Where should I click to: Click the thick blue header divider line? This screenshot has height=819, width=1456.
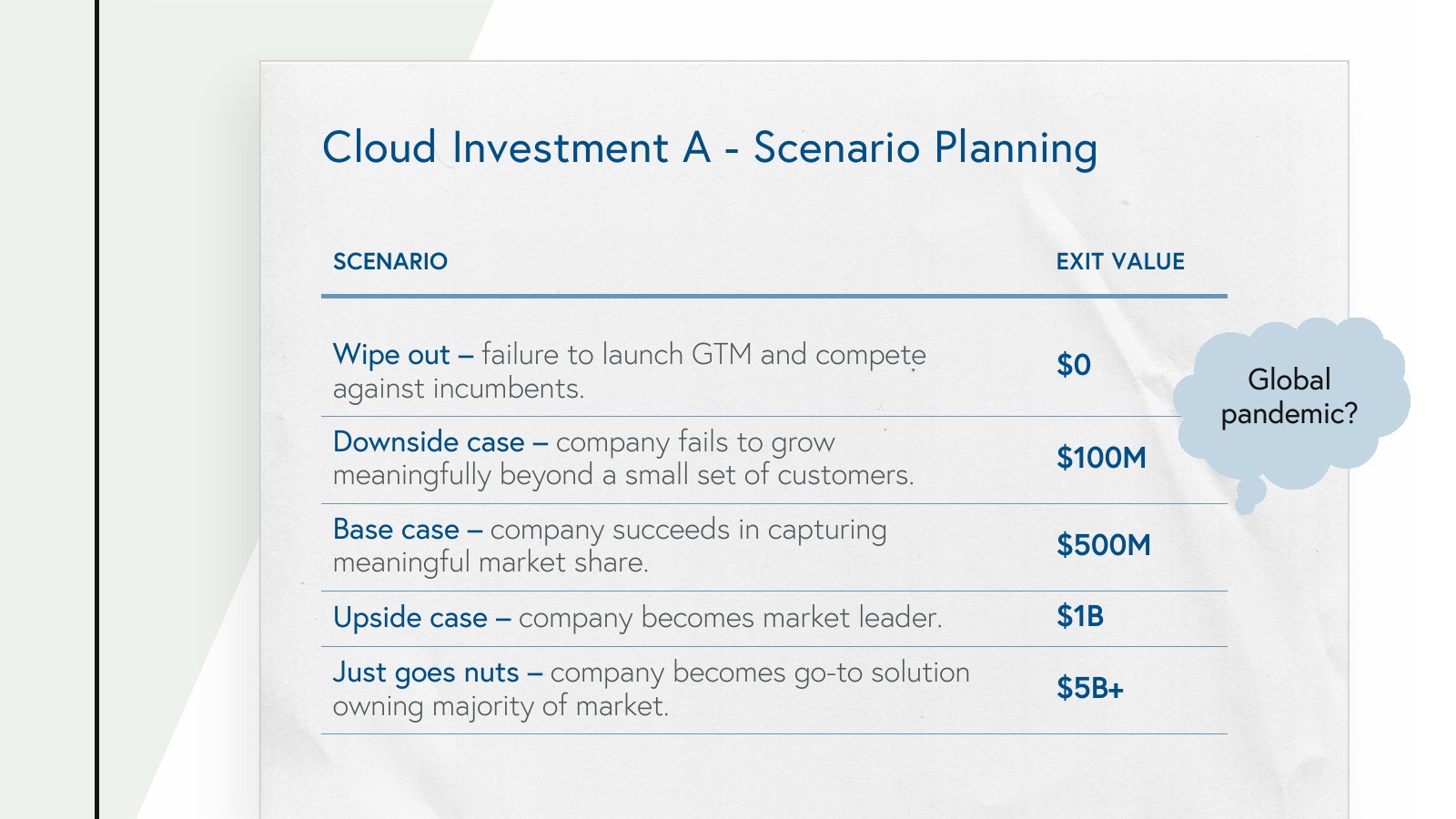click(773, 296)
